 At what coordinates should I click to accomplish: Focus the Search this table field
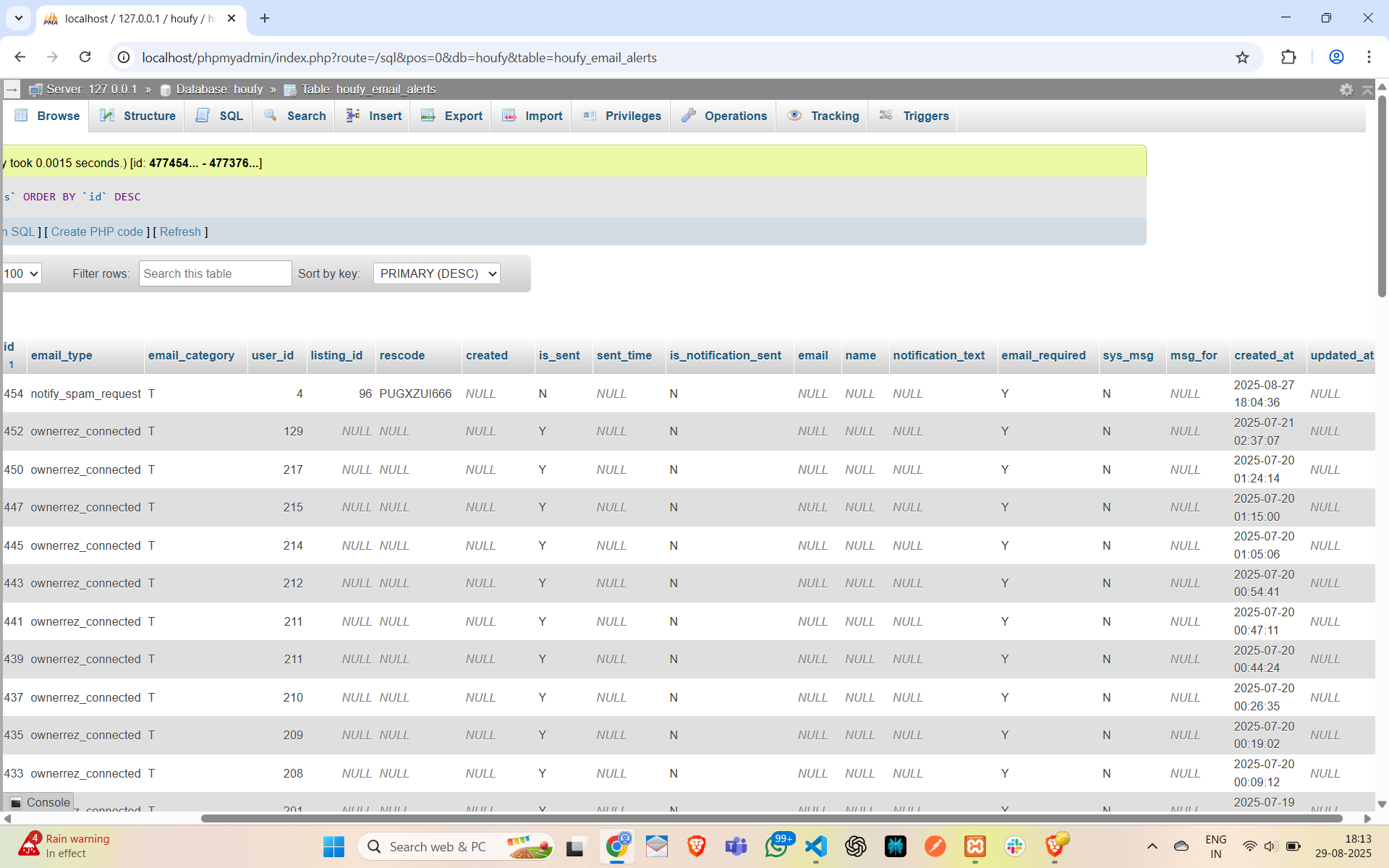(x=215, y=273)
